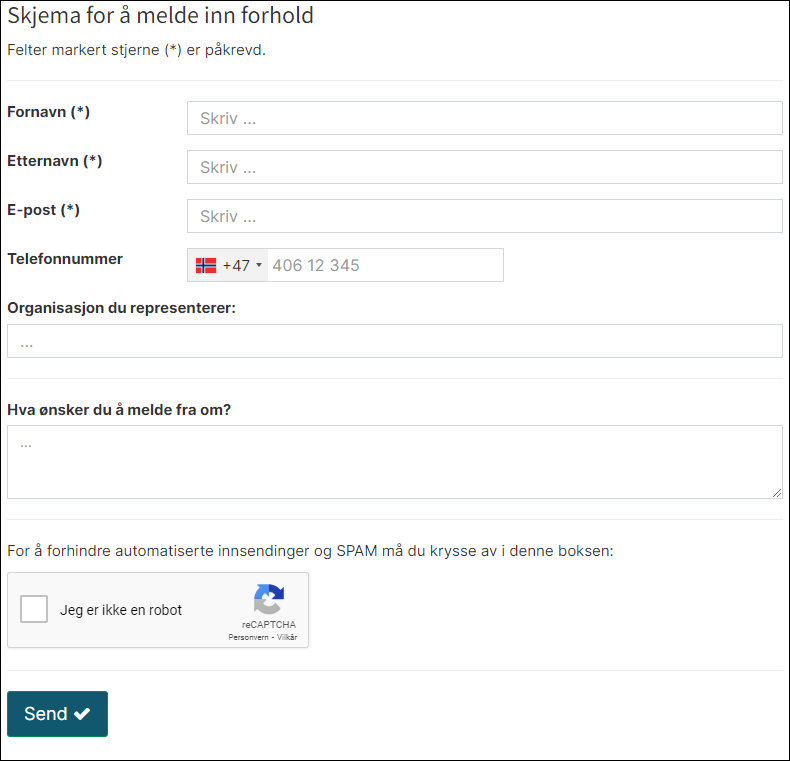Click the 'Etternavn (*)' label

click(54, 161)
